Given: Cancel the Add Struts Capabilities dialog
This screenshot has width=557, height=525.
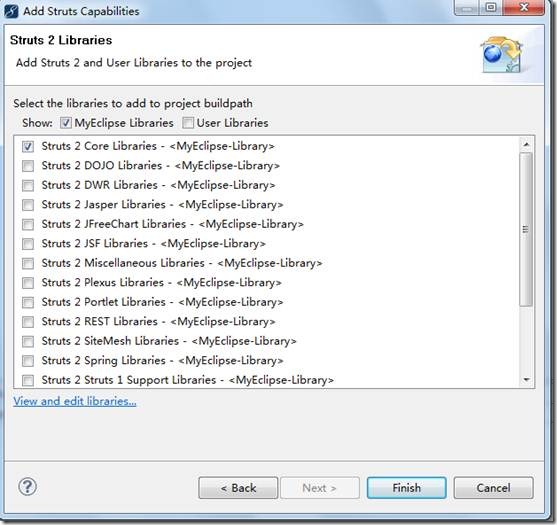Looking at the screenshot, I should coord(493,488).
